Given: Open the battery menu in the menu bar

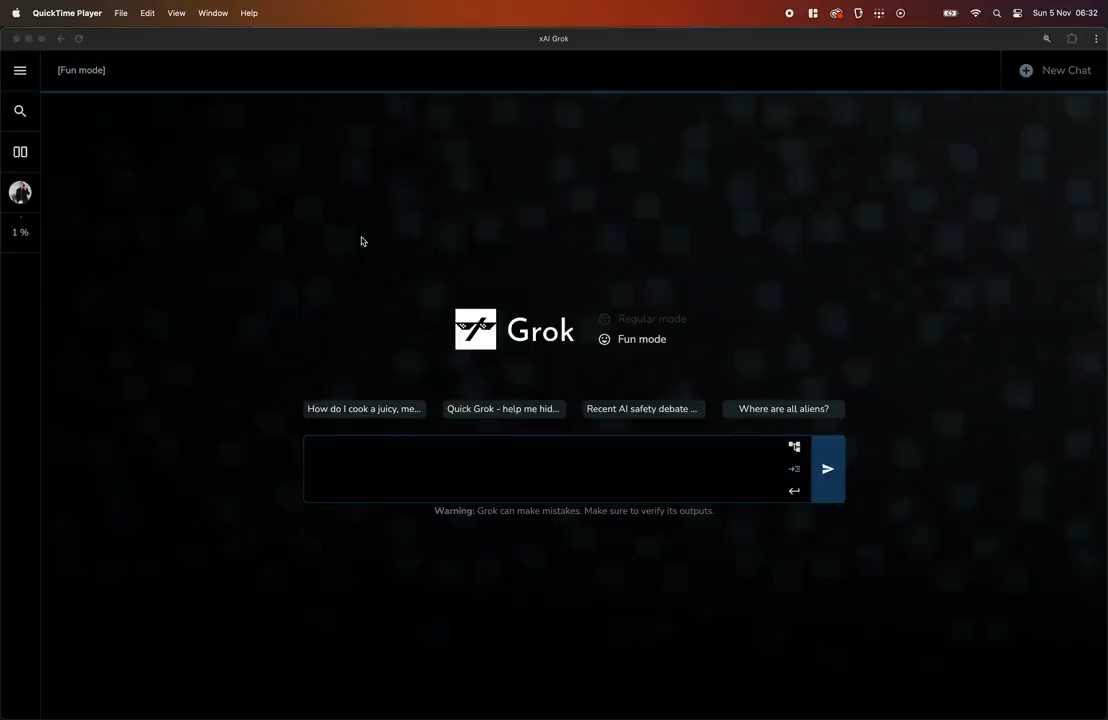Looking at the screenshot, I should pyautogui.click(x=950, y=13).
